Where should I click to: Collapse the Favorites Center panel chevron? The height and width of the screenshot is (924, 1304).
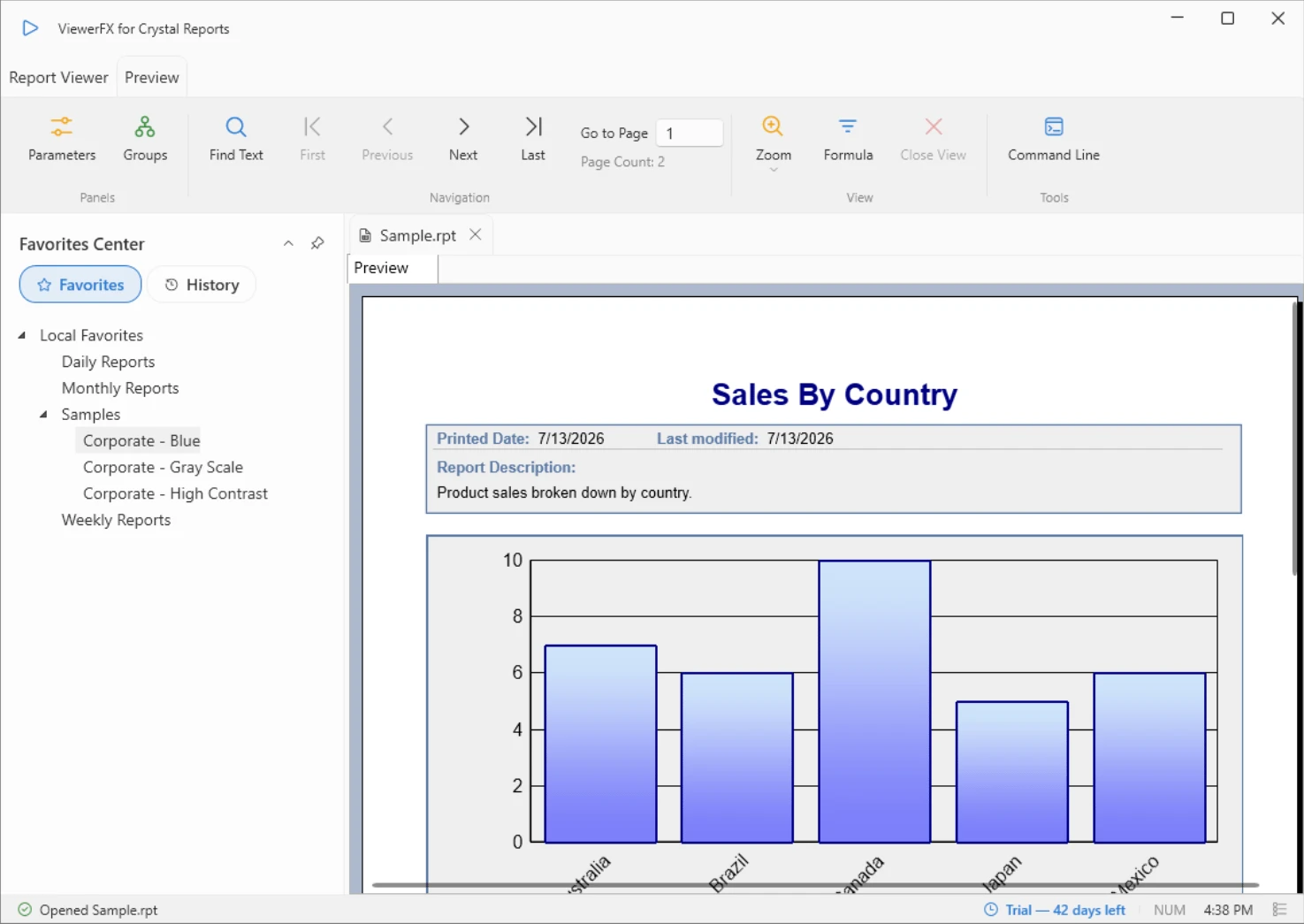coord(288,243)
